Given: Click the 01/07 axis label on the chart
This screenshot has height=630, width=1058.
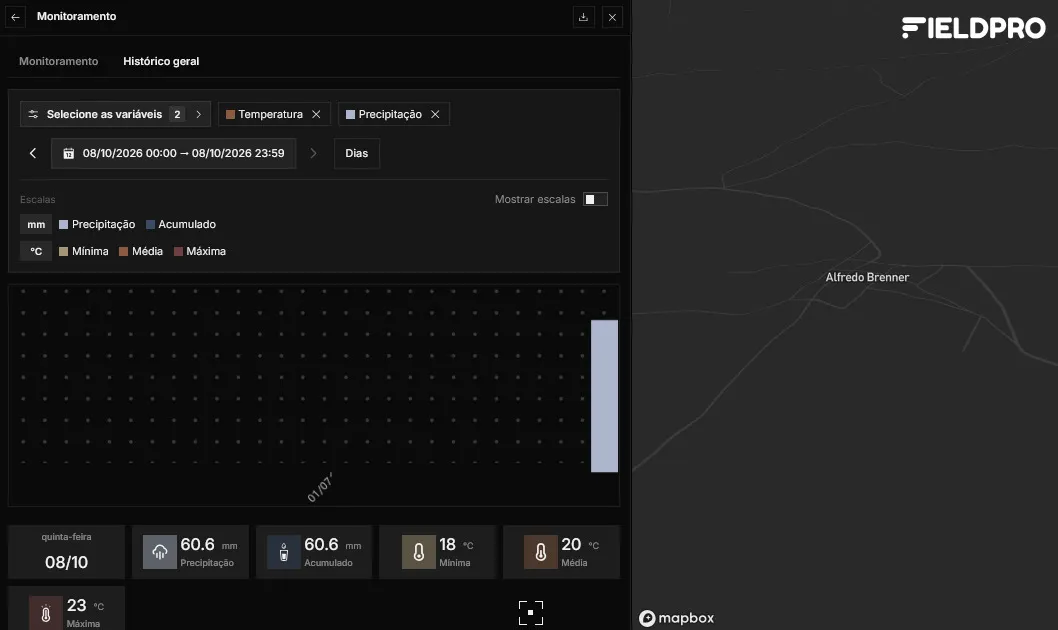Looking at the screenshot, I should 320,488.
